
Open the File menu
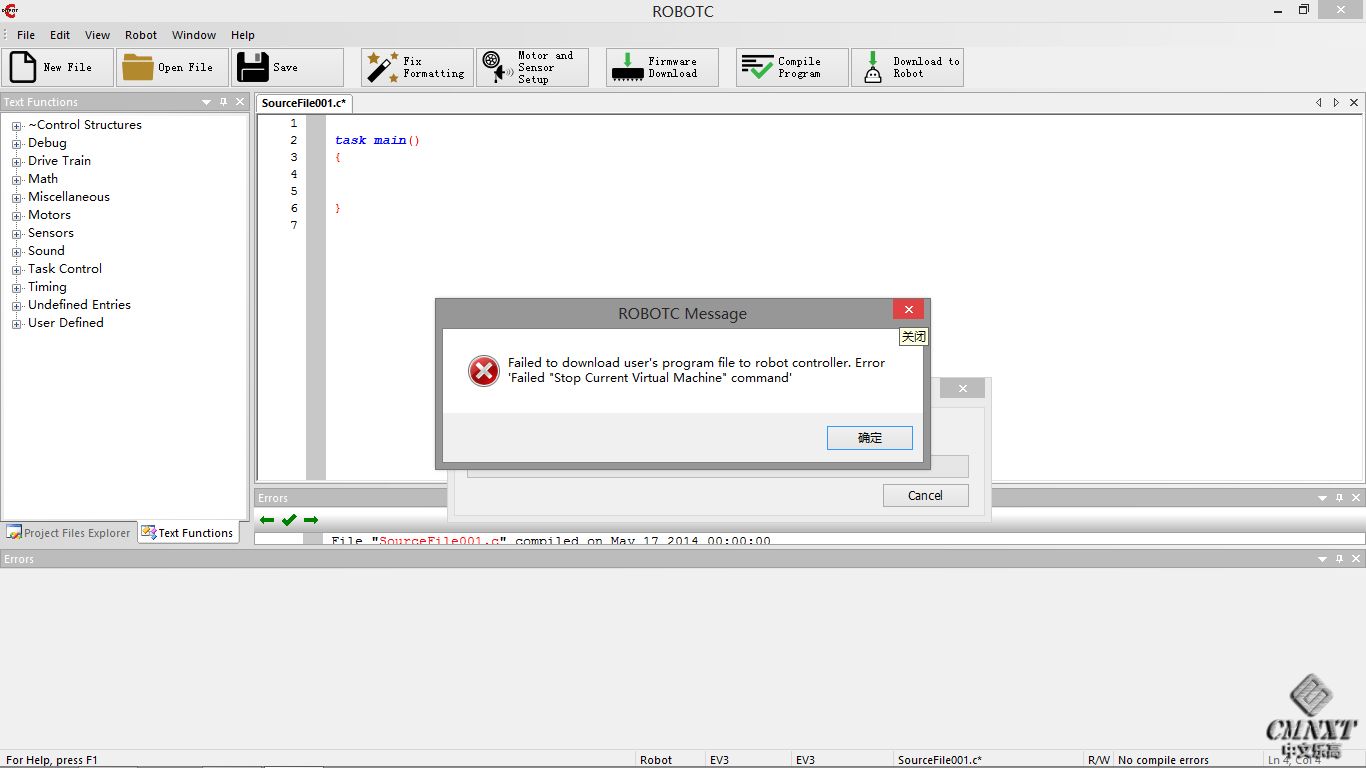(x=26, y=35)
